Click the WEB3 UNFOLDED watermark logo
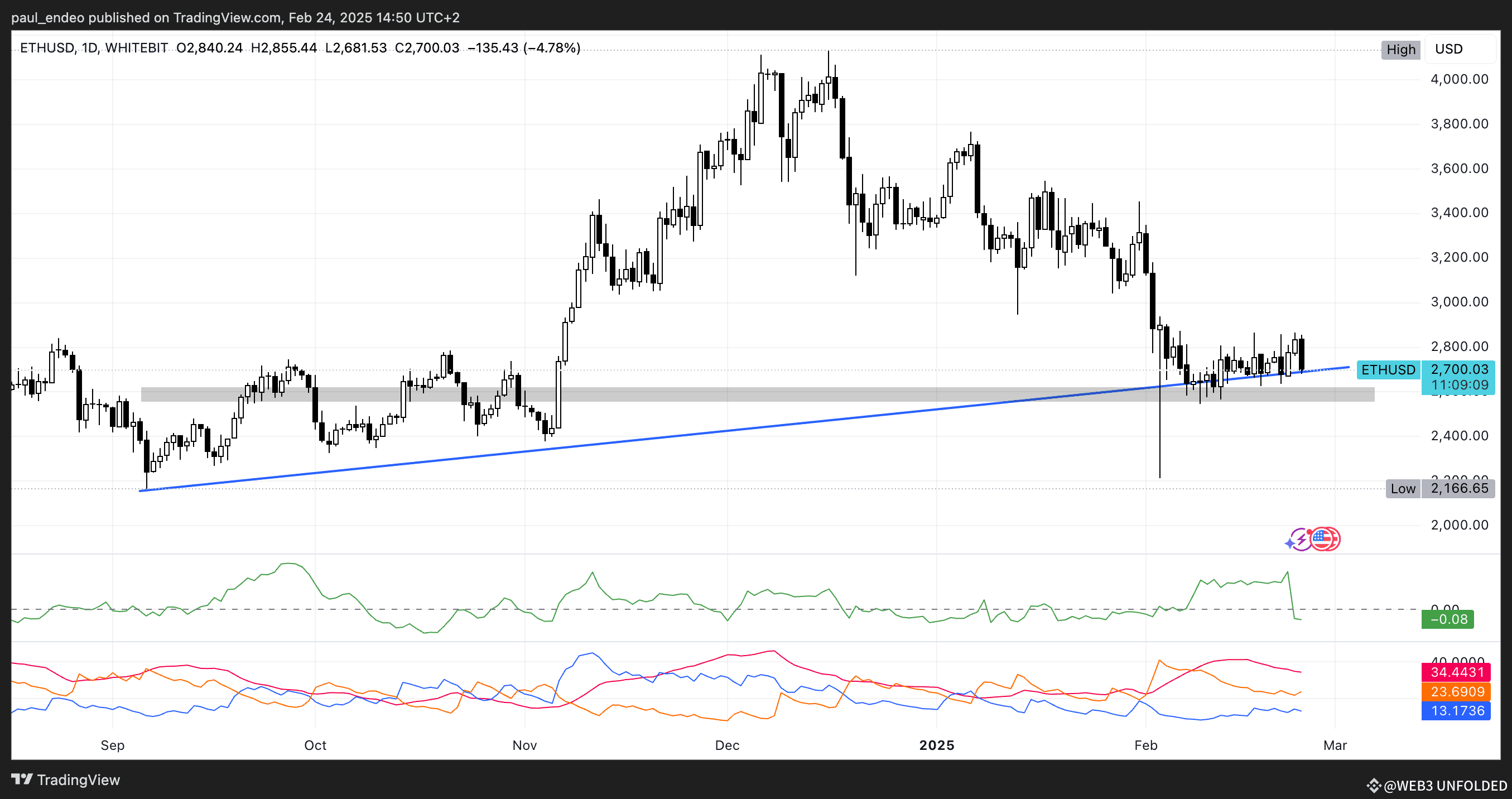Viewport: 1512px width, 799px height. pyautogui.click(x=1437, y=786)
